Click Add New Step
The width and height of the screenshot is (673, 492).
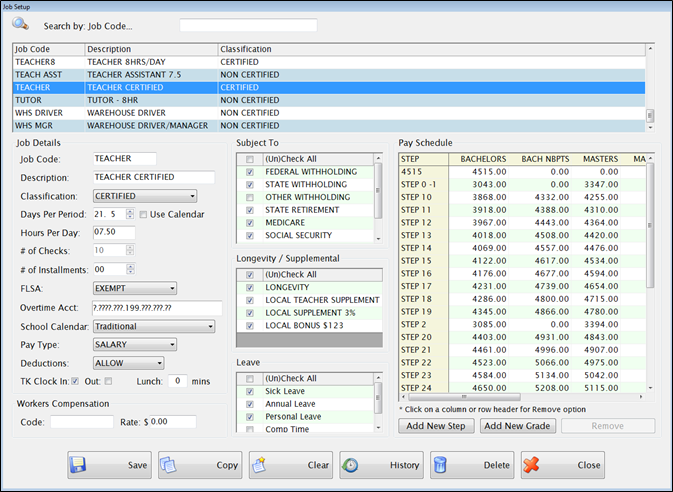(x=436, y=426)
